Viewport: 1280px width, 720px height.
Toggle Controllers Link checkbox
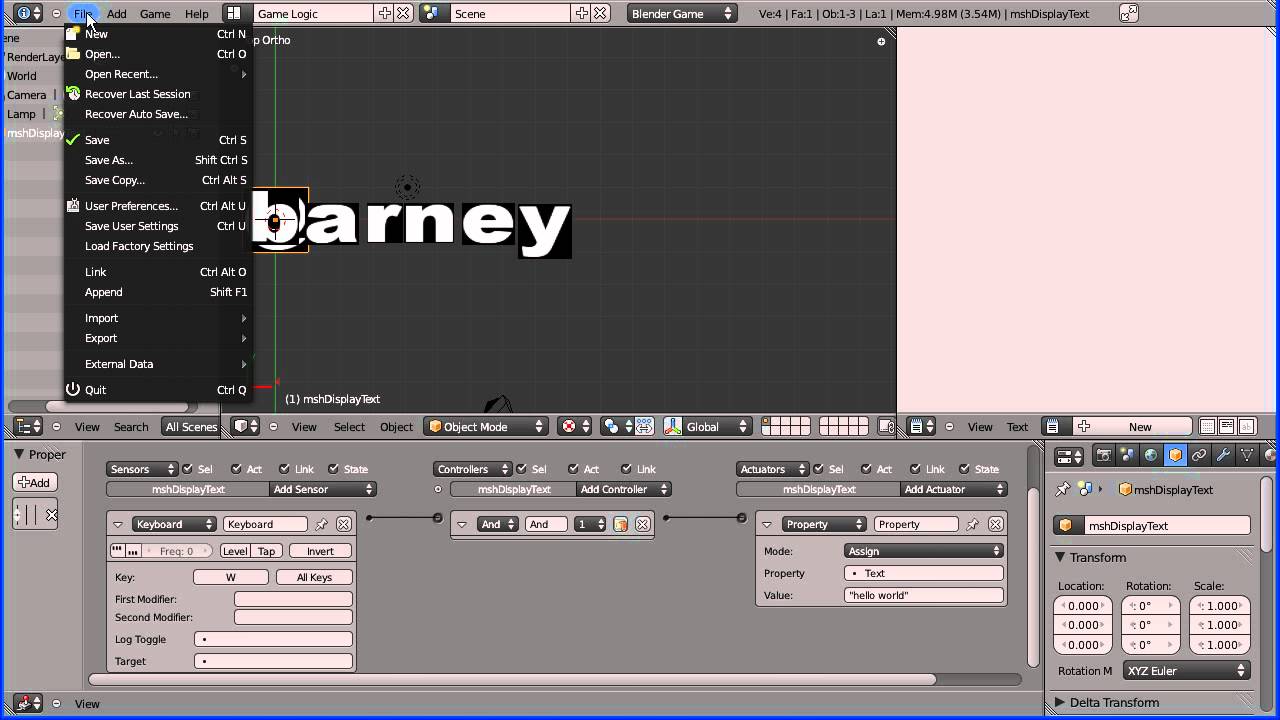click(626, 468)
